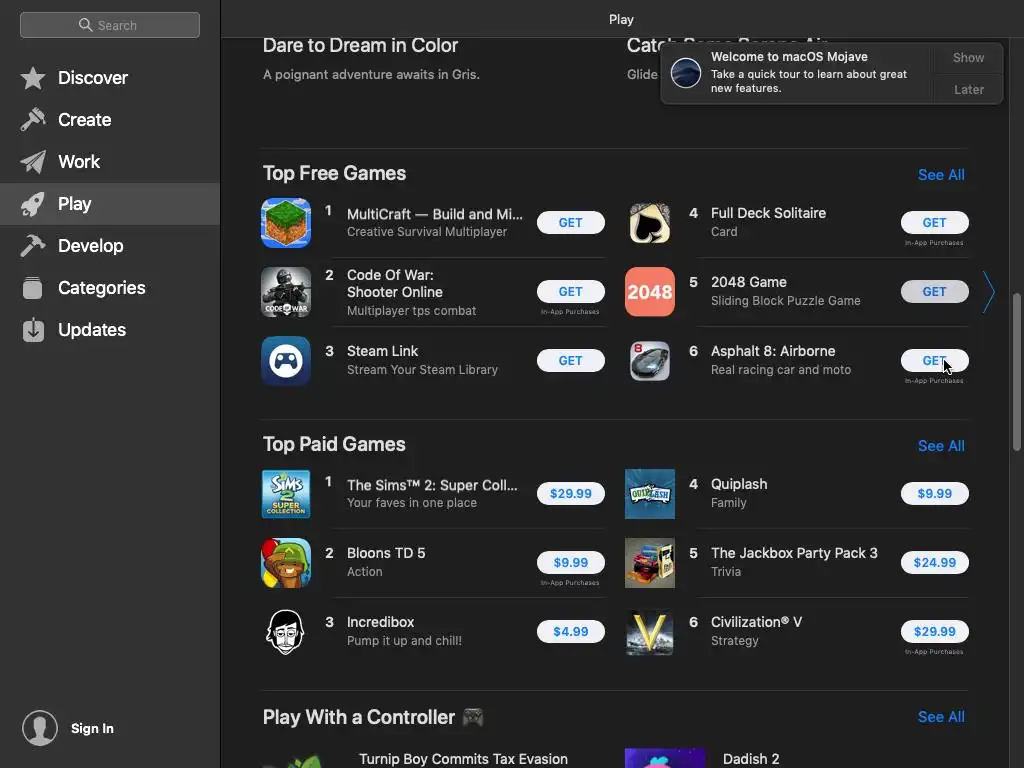This screenshot has width=1024, height=768.
Task: Click Sign In at bottom of sidebar
Action: click(x=92, y=728)
